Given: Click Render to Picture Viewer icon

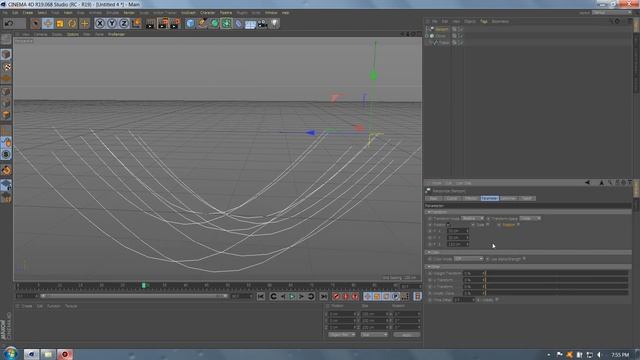Looking at the screenshot, I should 163,23.
